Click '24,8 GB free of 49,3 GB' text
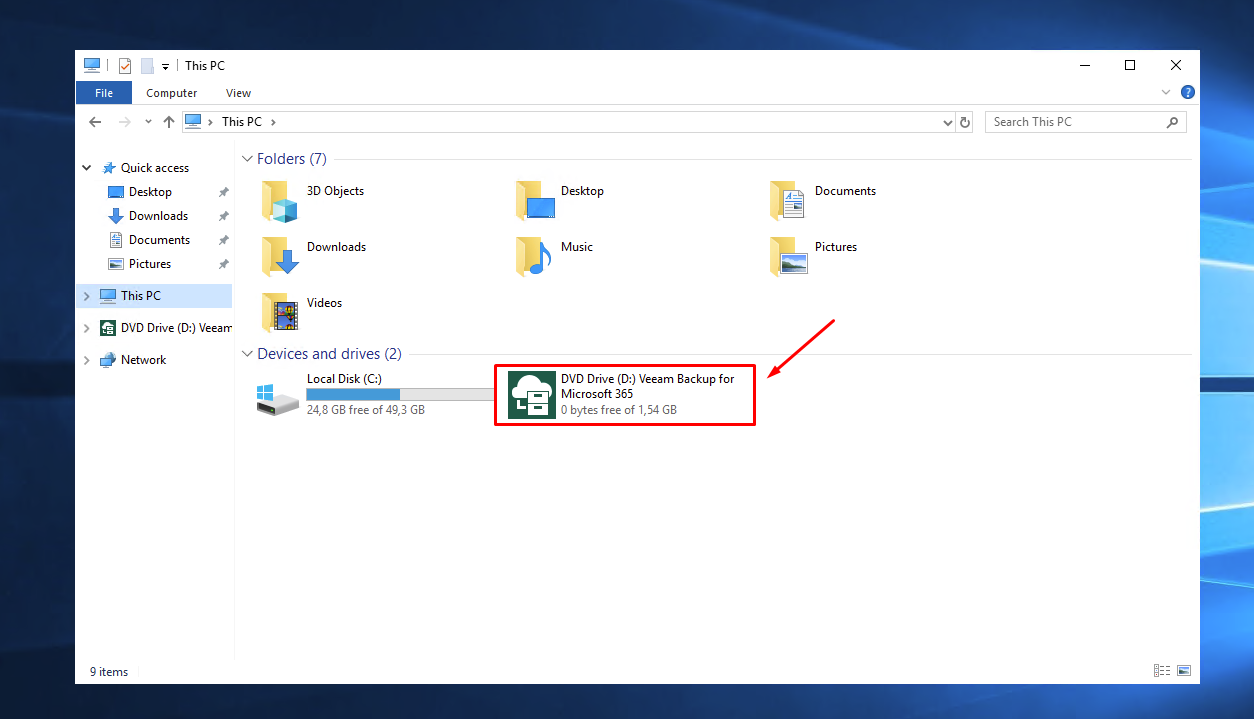The image size is (1254, 719). coord(366,410)
